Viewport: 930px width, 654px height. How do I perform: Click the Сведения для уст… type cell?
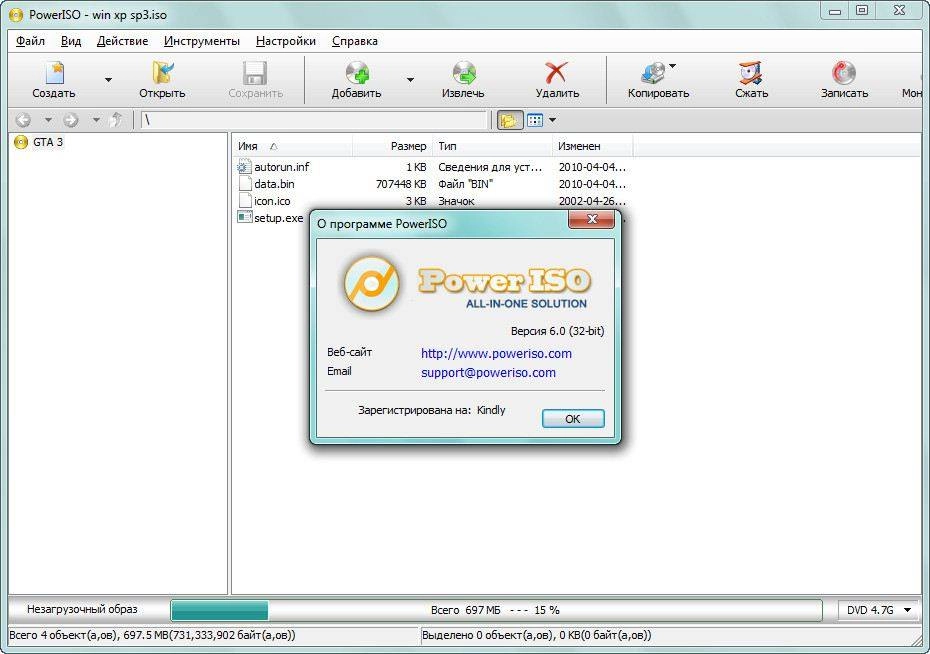point(490,167)
